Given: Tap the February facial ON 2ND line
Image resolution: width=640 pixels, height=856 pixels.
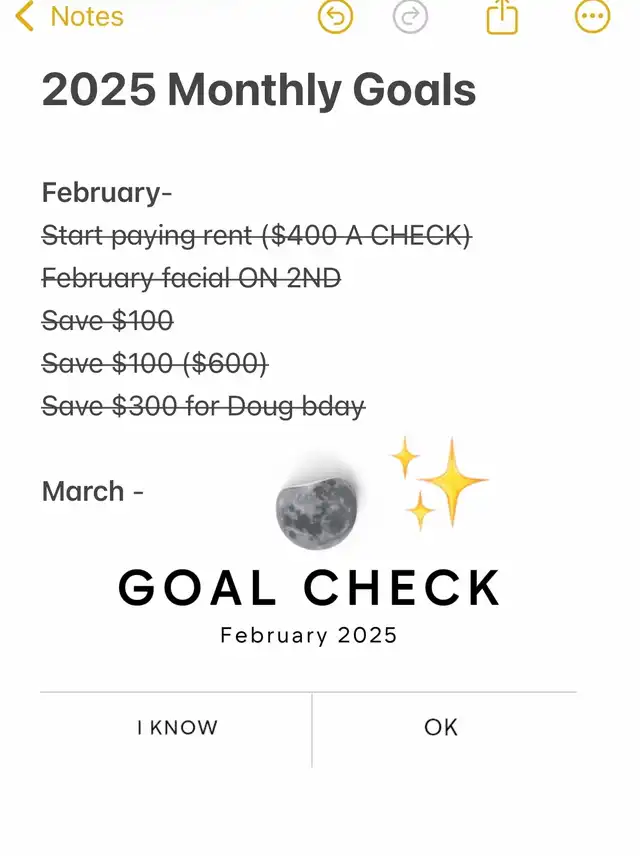Looking at the screenshot, I should pos(192,278).
